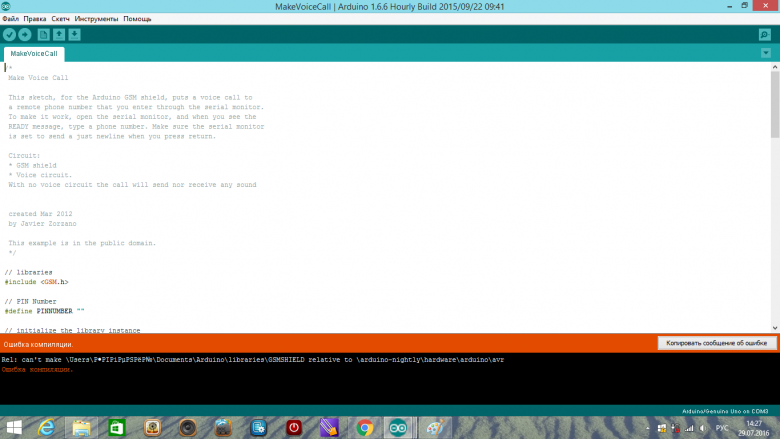Open the red power button taskbar icon
The height and width of the screenshot is (439, 780).
pyautogui.click(x=294, y=428)
